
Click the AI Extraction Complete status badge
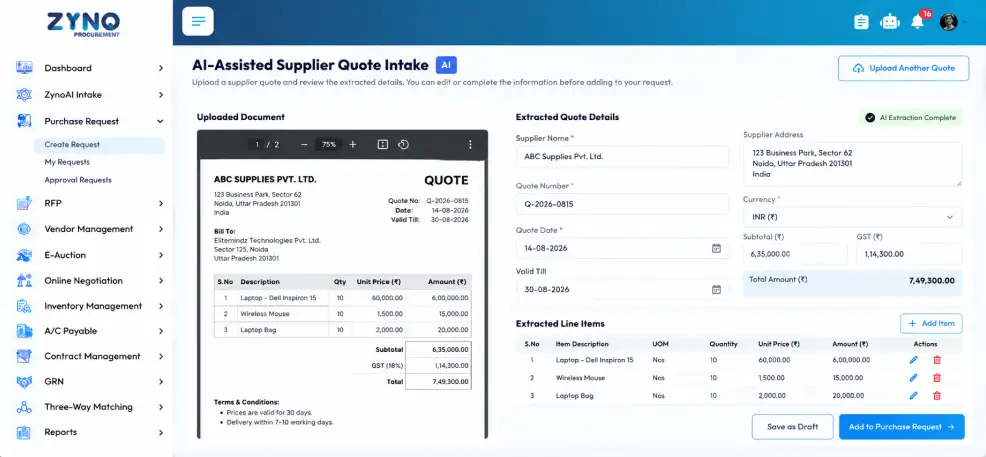tap(910, 118)
